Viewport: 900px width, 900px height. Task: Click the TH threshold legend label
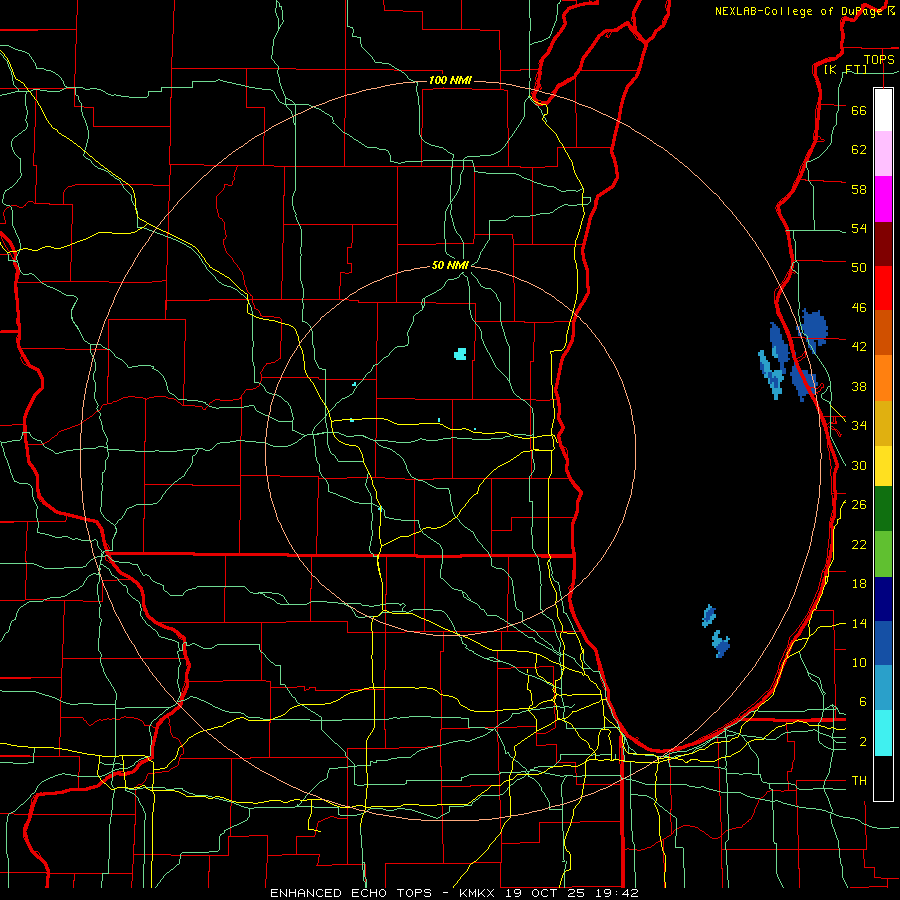pyautogui.click(x=859, y=780)
